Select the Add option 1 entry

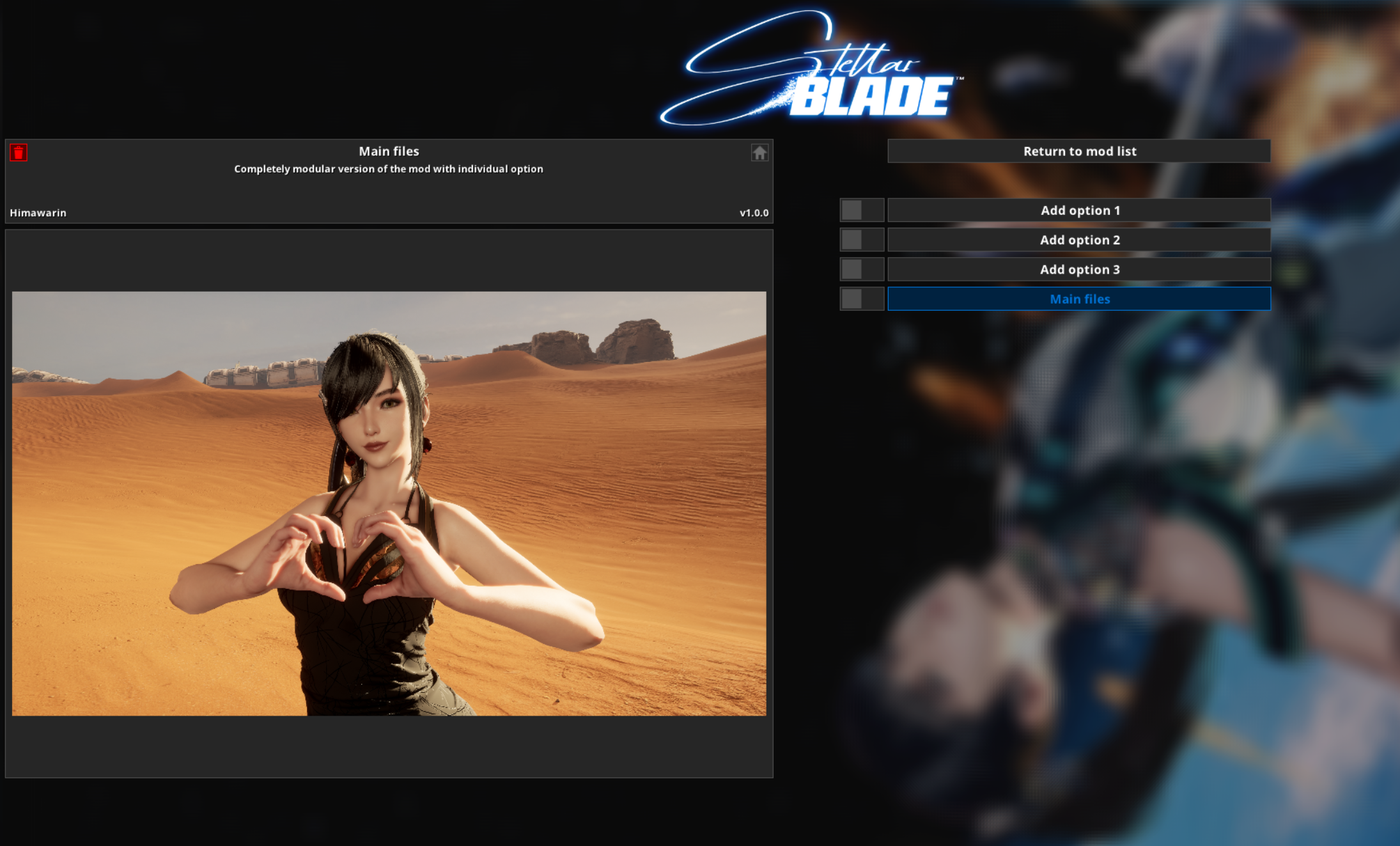(1079, 210)
